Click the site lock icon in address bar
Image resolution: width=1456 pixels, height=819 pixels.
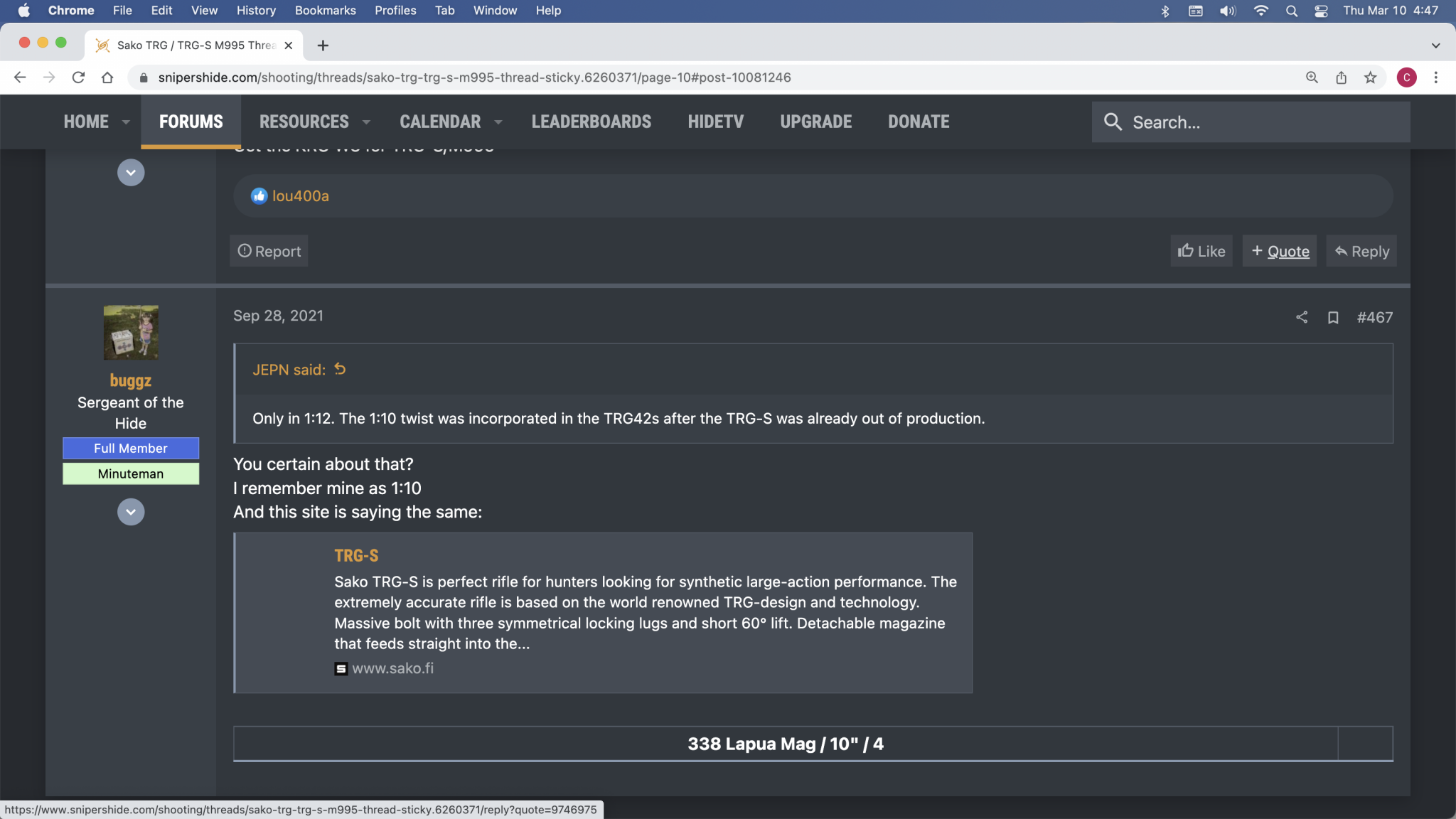tap(144, 77)
